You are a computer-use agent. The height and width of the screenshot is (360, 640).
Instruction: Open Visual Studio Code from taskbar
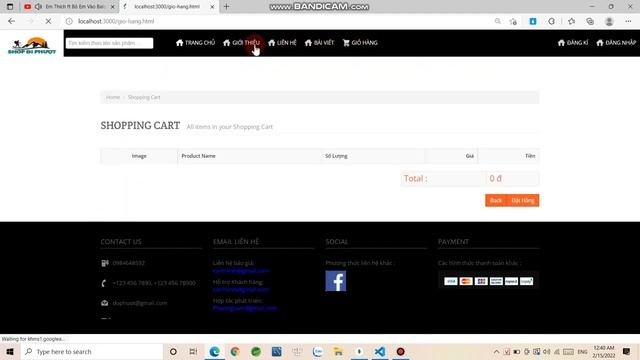[380, 351]
